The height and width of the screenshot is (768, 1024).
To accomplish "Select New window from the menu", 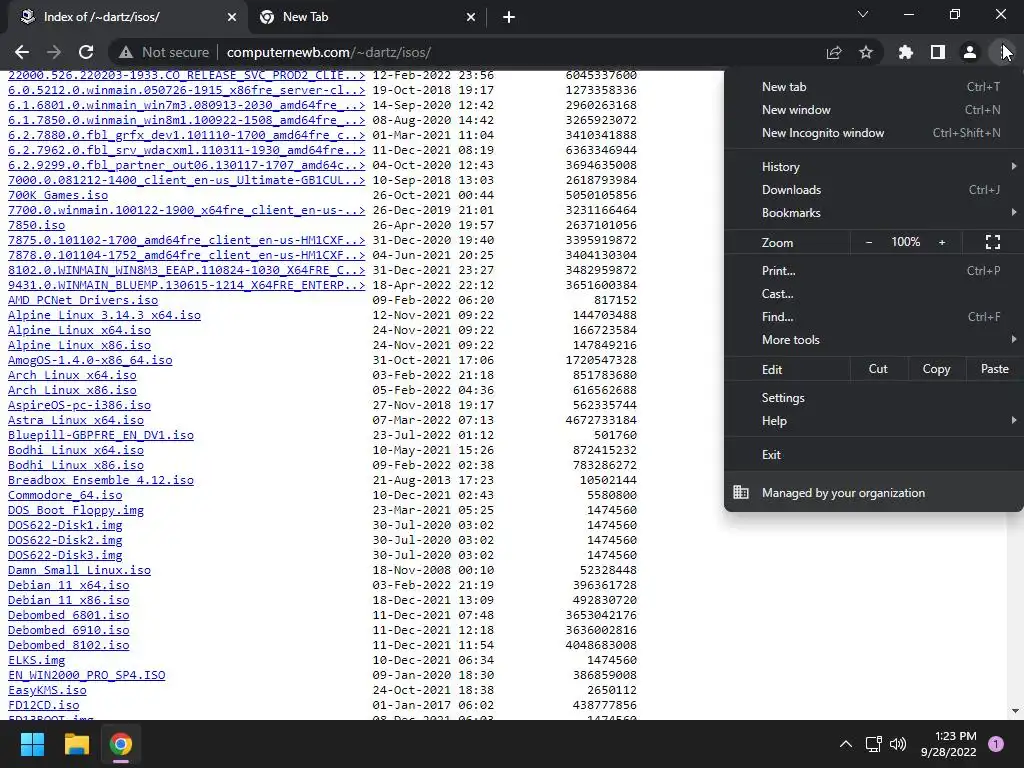I will pos(874,110).
